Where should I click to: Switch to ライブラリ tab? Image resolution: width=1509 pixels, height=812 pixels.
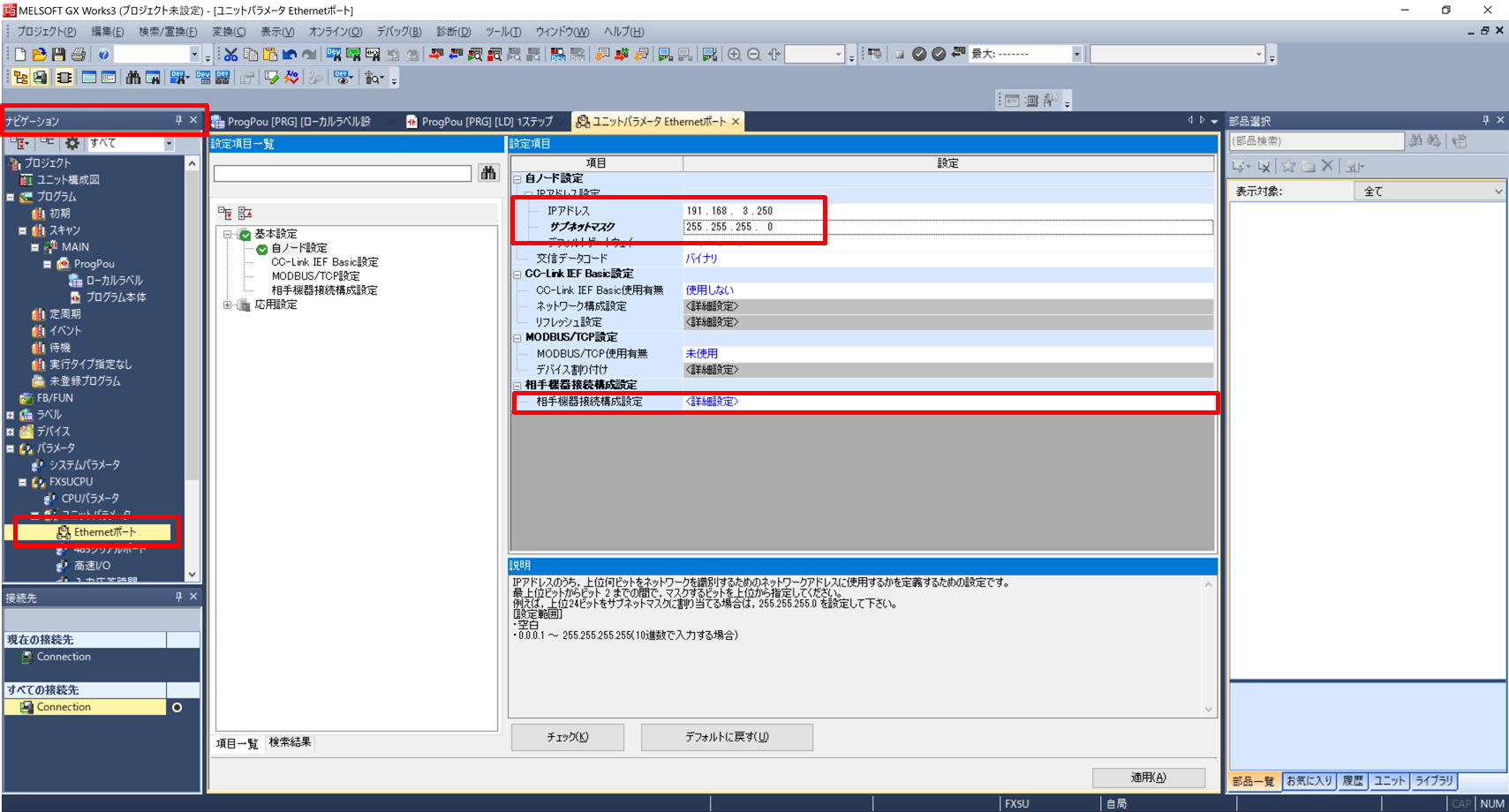1434,781
